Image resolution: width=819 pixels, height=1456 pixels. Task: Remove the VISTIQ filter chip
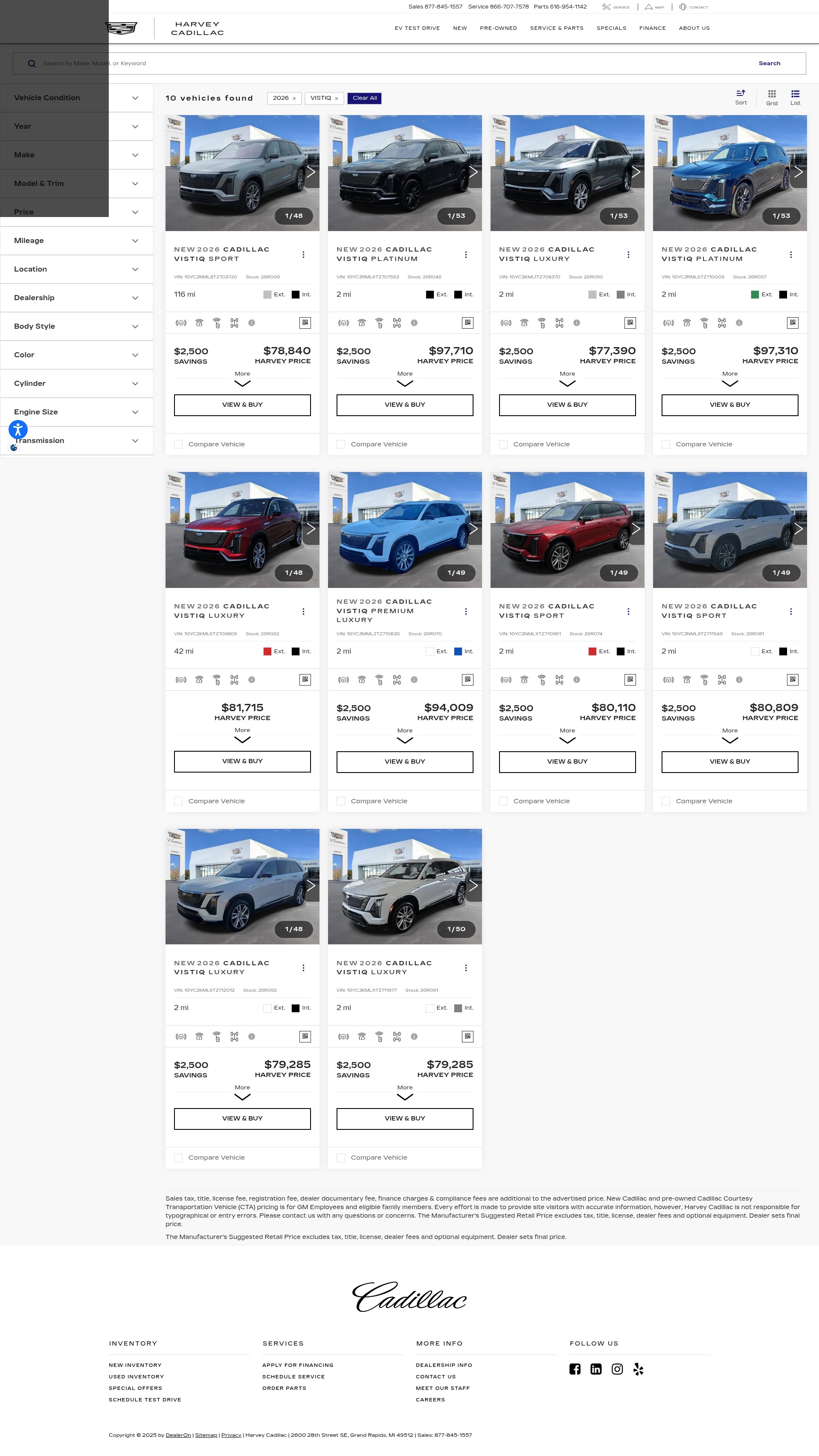(x=336, y=98)
